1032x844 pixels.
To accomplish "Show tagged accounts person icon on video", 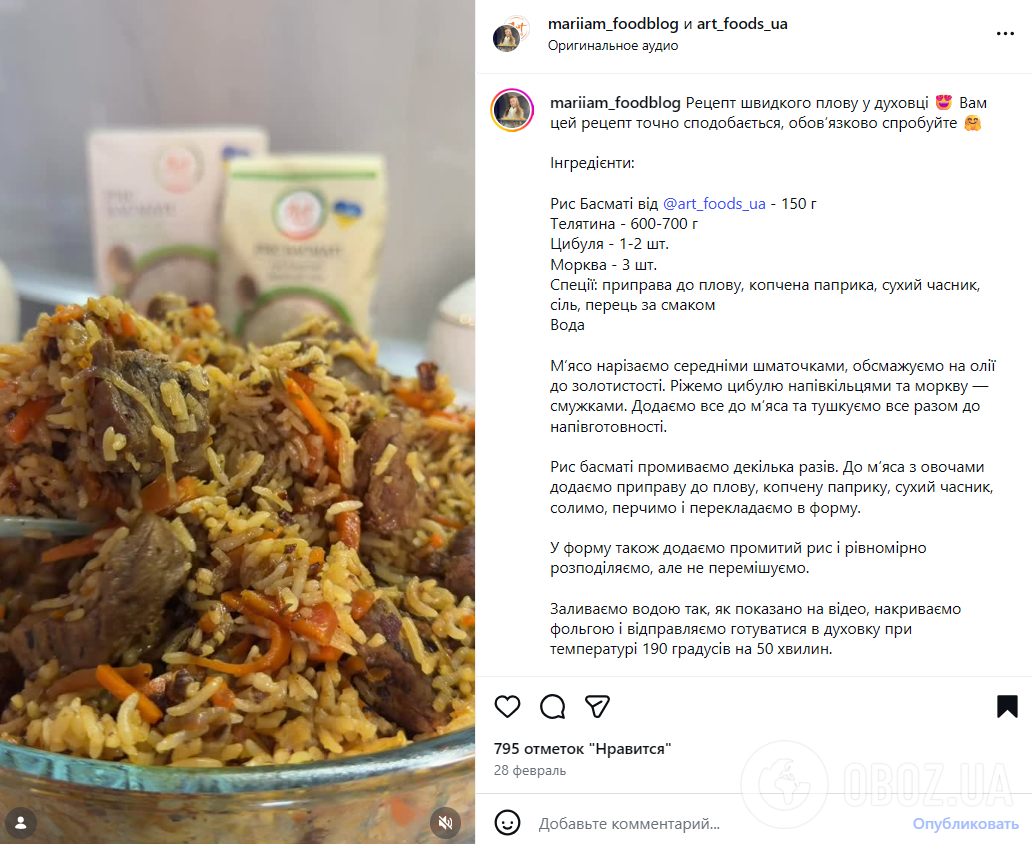I will pyautogui.click(x=21, y=822).
